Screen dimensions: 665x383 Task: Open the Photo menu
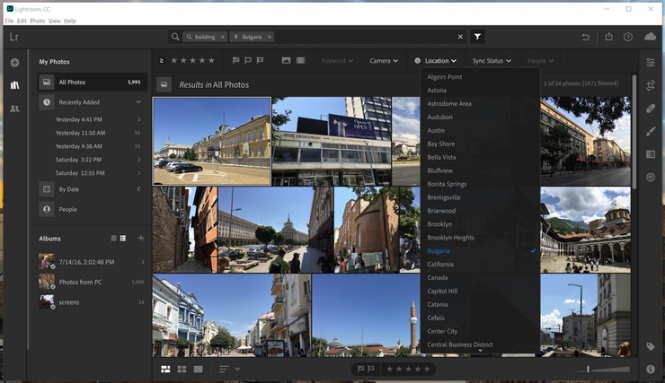click(37, 20)
